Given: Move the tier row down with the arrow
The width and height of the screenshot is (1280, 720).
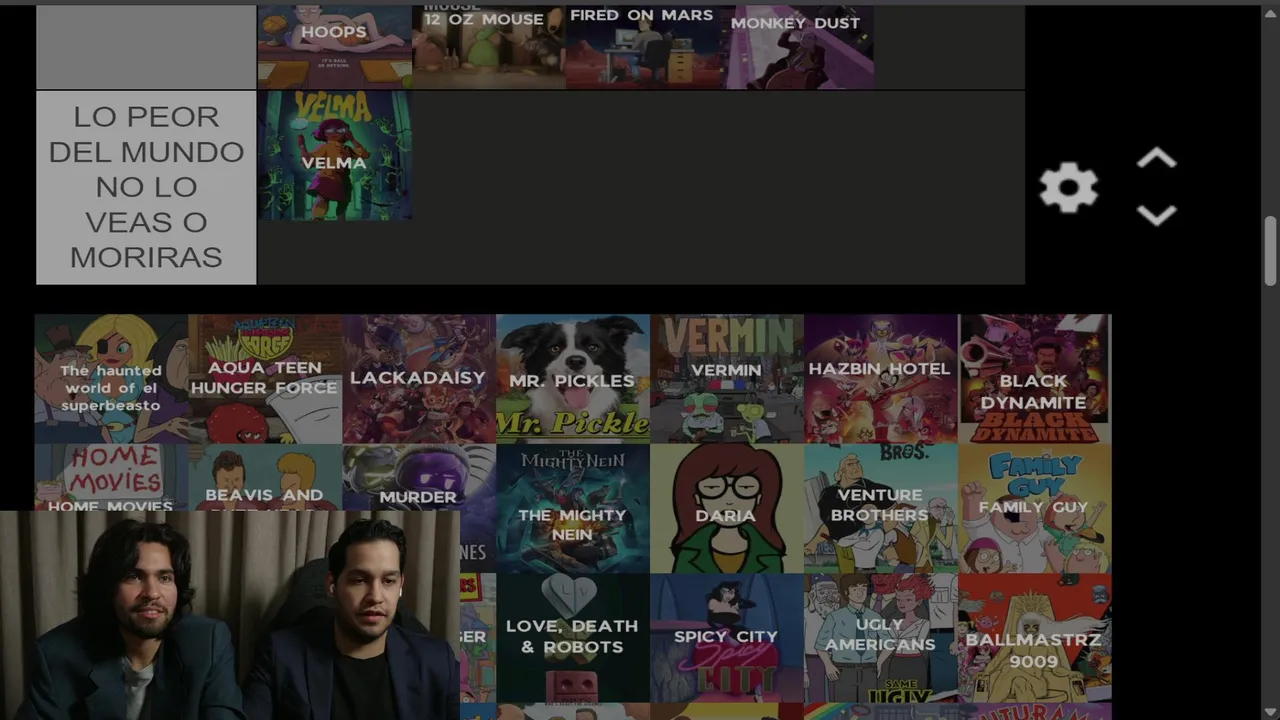Looking at the screenshot, I should coord(1156,215).
